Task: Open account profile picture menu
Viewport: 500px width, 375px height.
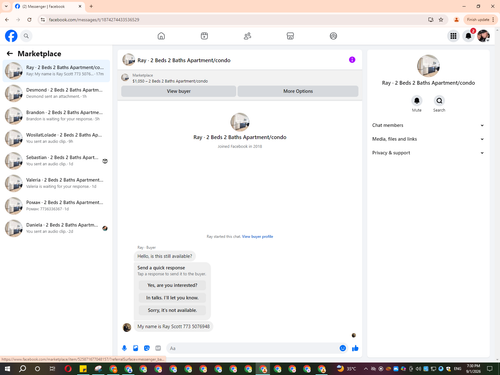Action: tap(483, 36)
